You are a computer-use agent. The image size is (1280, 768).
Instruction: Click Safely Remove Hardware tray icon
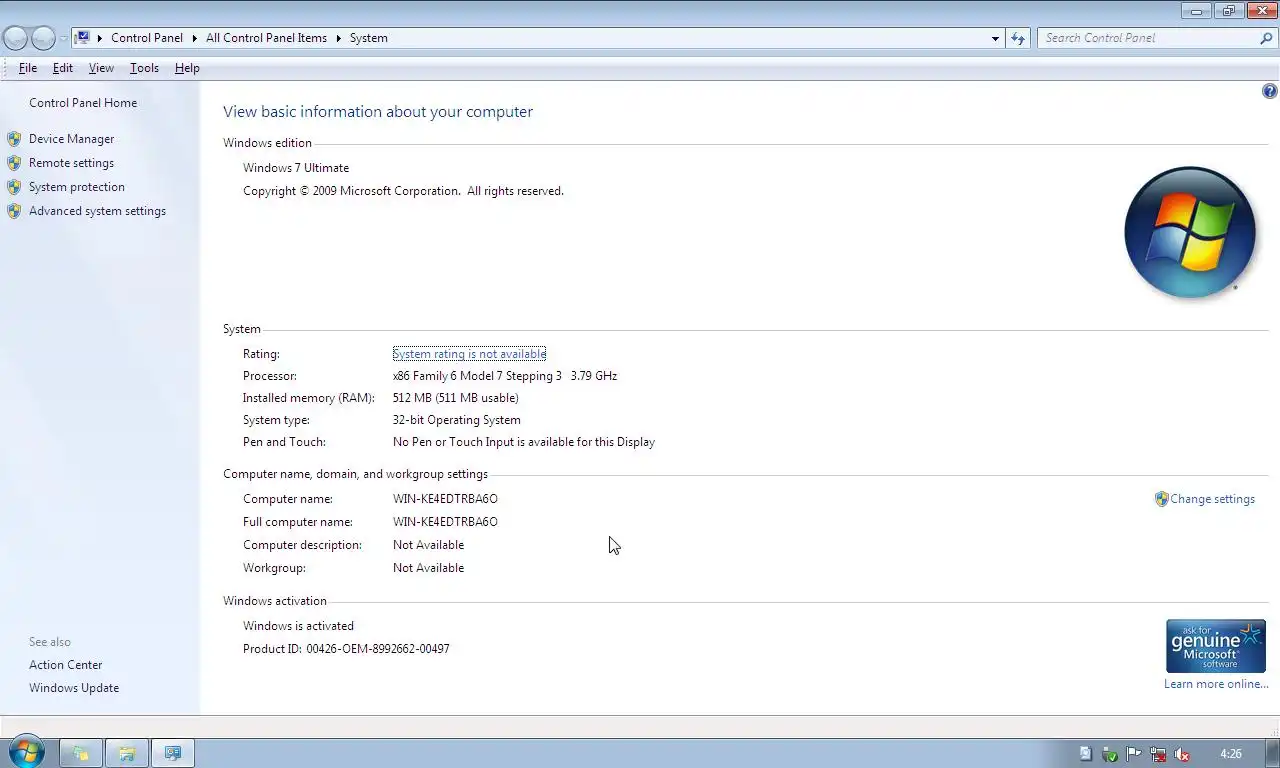point(1110,754)
